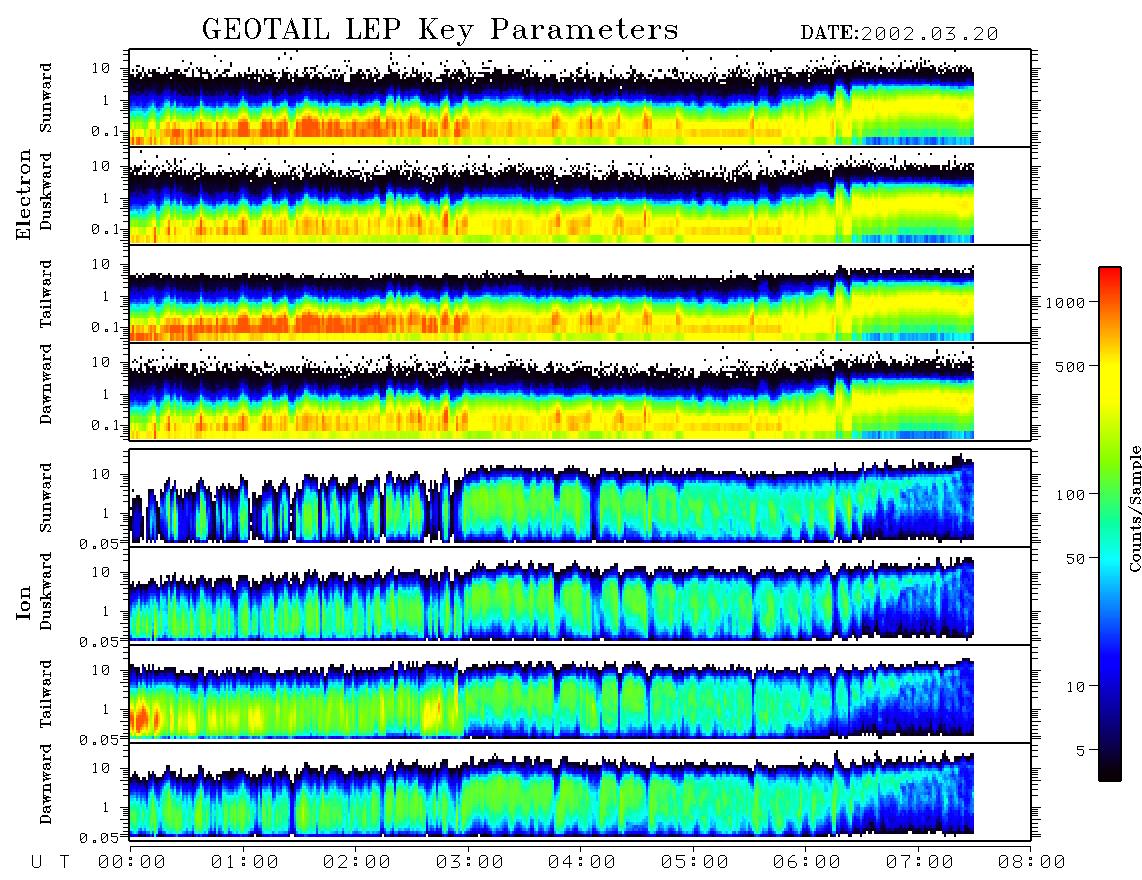Select the DATE:2002.03.20 text

point(899,34)
